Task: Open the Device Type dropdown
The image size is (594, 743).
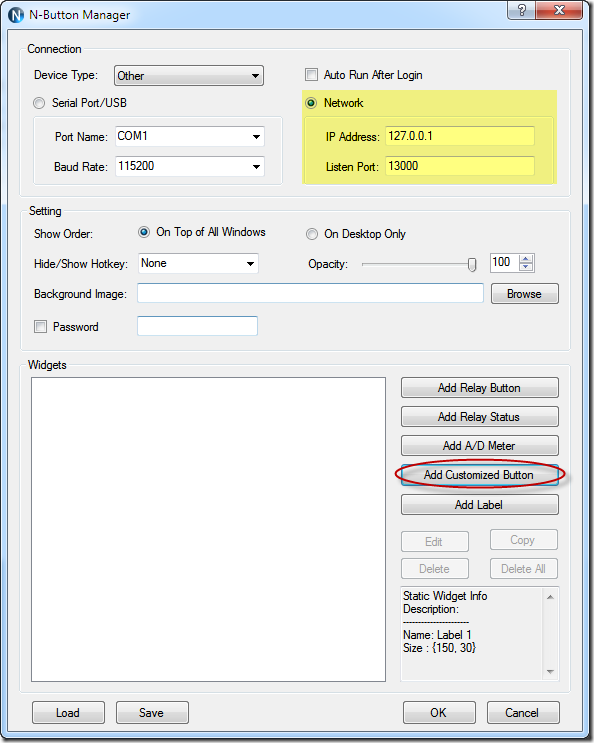Action: tap(189, 76)
